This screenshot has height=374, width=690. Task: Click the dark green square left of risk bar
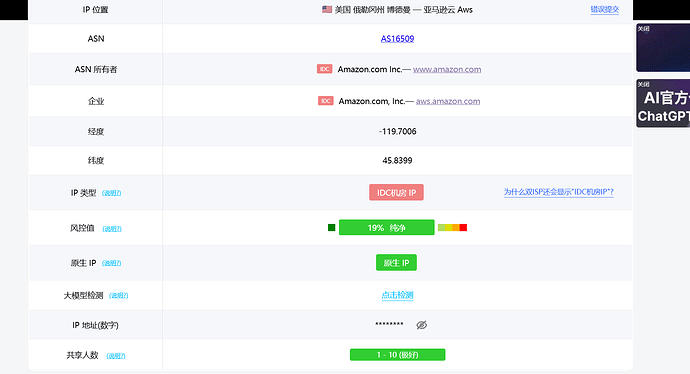pos(331,227)
